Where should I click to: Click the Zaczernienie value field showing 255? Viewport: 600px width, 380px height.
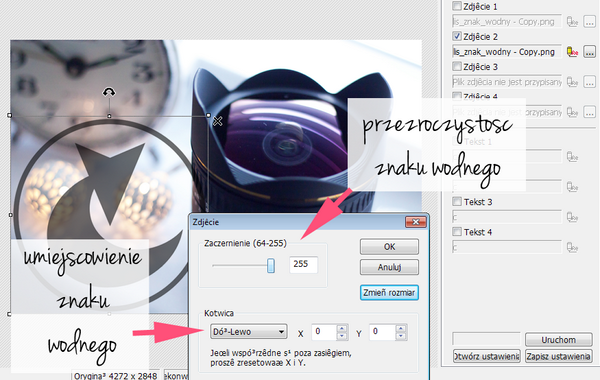[303, 264]
